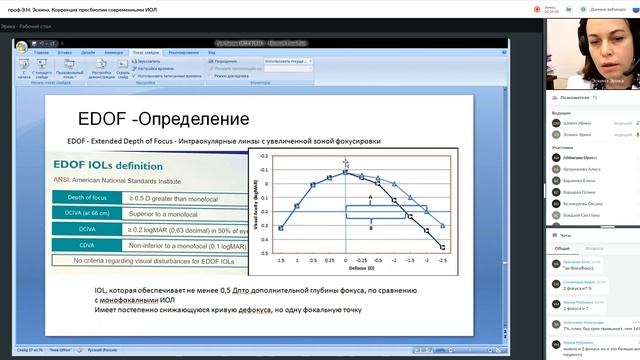Image resolution: width=640 pixels, height=360 pixels.
Task: Click microphone icon next to Эскина Эрика
Action: click(x=637, y=135)
